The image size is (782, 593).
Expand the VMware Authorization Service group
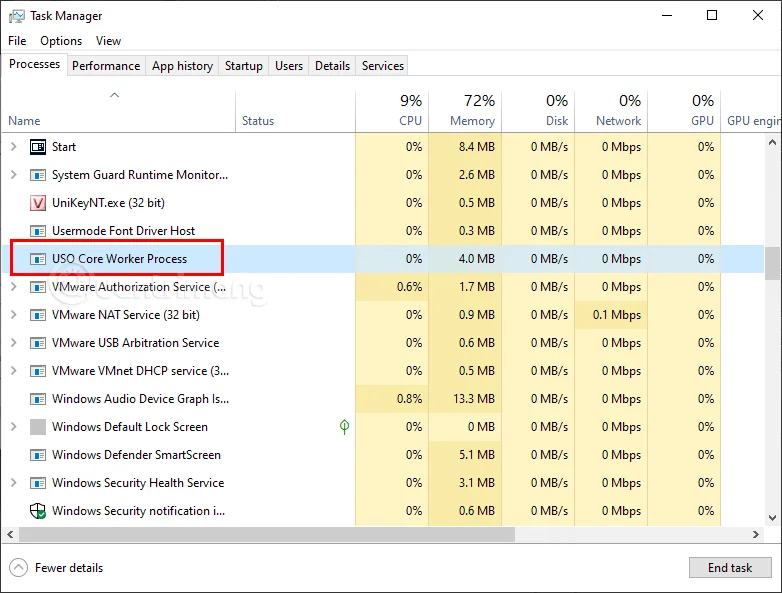[13, 287]
